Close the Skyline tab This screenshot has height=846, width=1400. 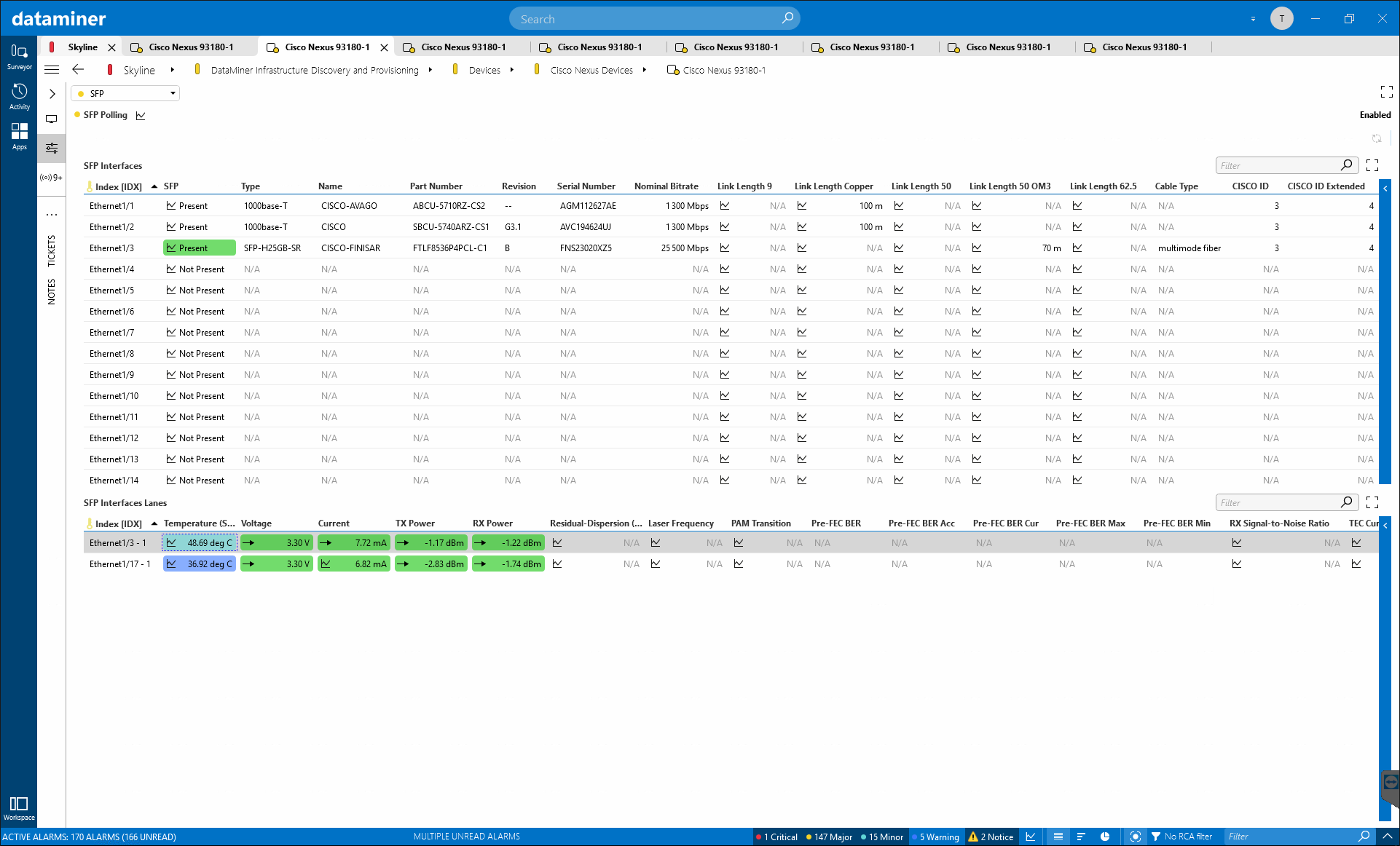pyautogui.click(x=111, y=47)
